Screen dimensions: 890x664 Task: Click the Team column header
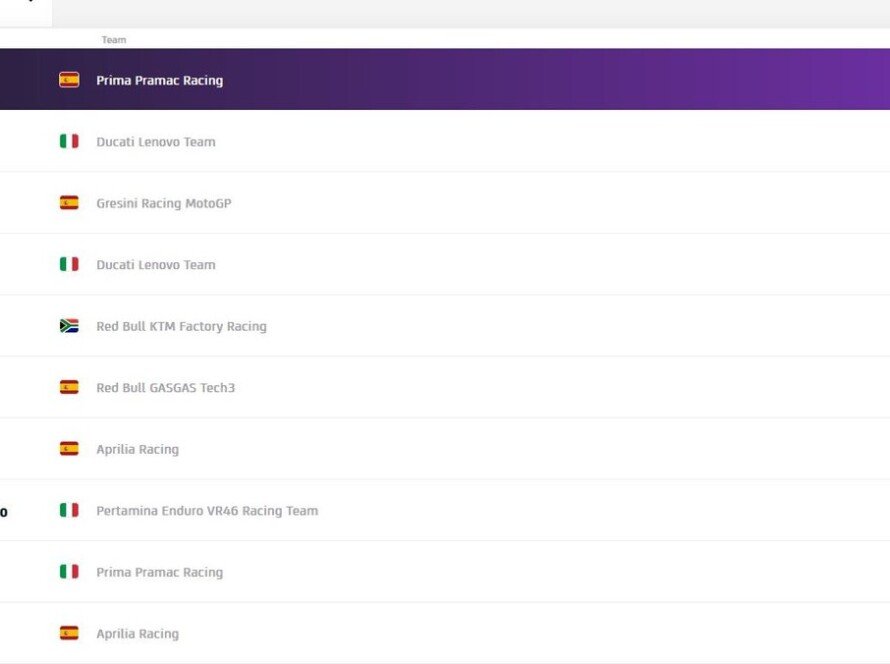click(x=114, y=40)
